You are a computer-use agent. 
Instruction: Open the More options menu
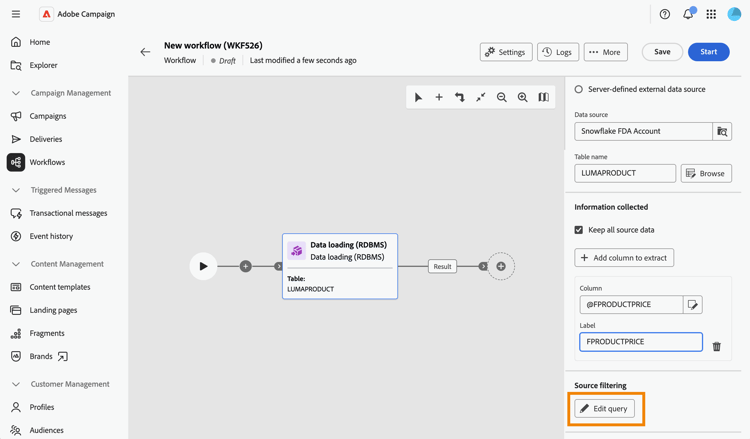tap(605, 52)
